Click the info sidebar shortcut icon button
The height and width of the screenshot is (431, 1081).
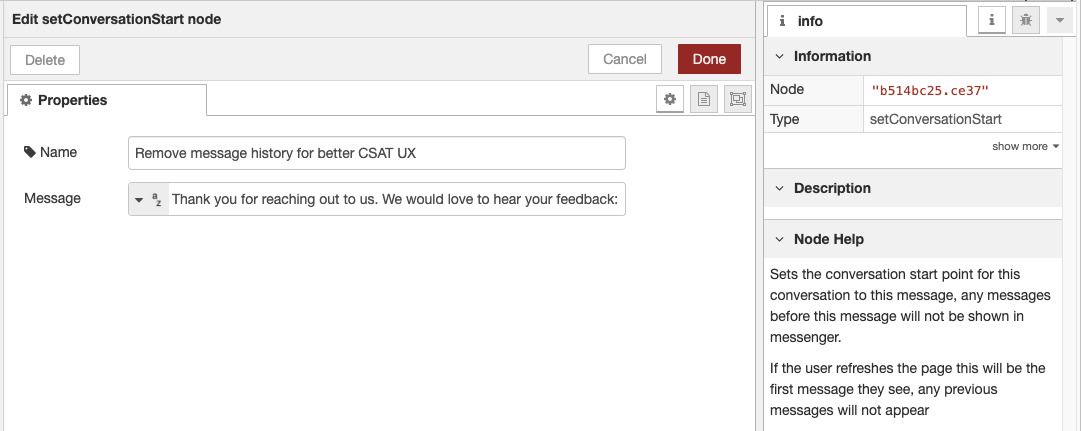point(991,20)
